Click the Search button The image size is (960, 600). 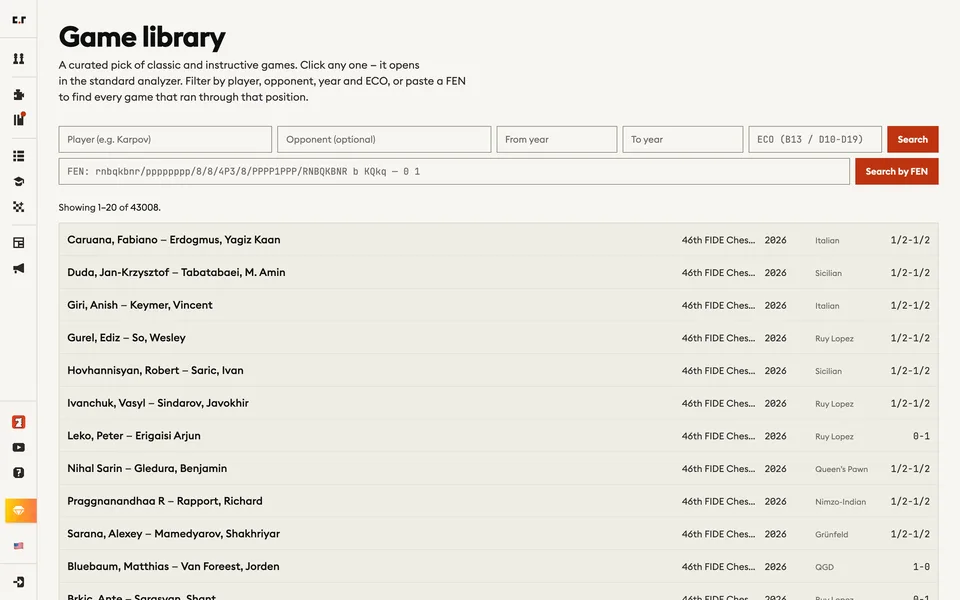click(912, 140)
